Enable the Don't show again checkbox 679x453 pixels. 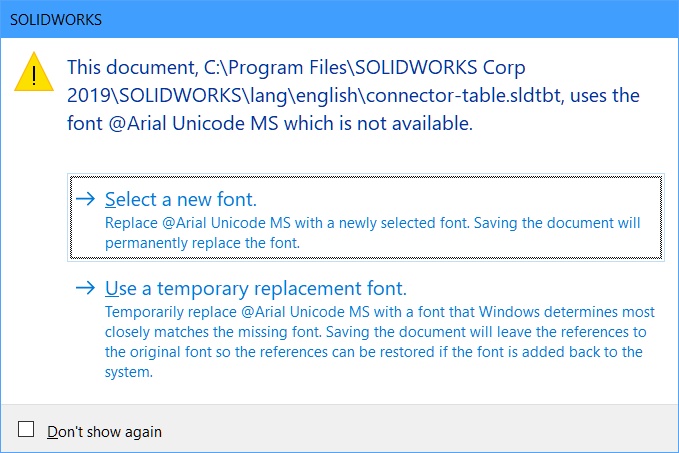pyautogui.click(x=26, y=429)
